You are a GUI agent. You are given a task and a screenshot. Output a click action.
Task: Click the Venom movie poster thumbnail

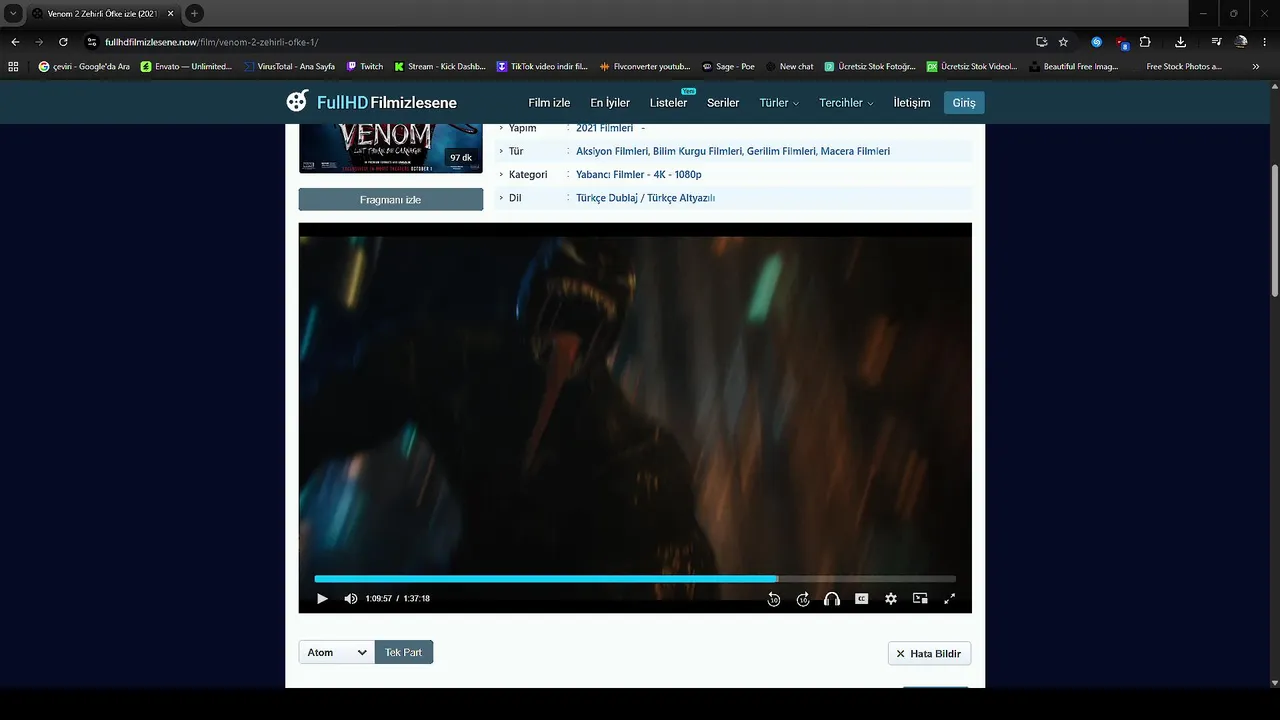coord(390,147)
